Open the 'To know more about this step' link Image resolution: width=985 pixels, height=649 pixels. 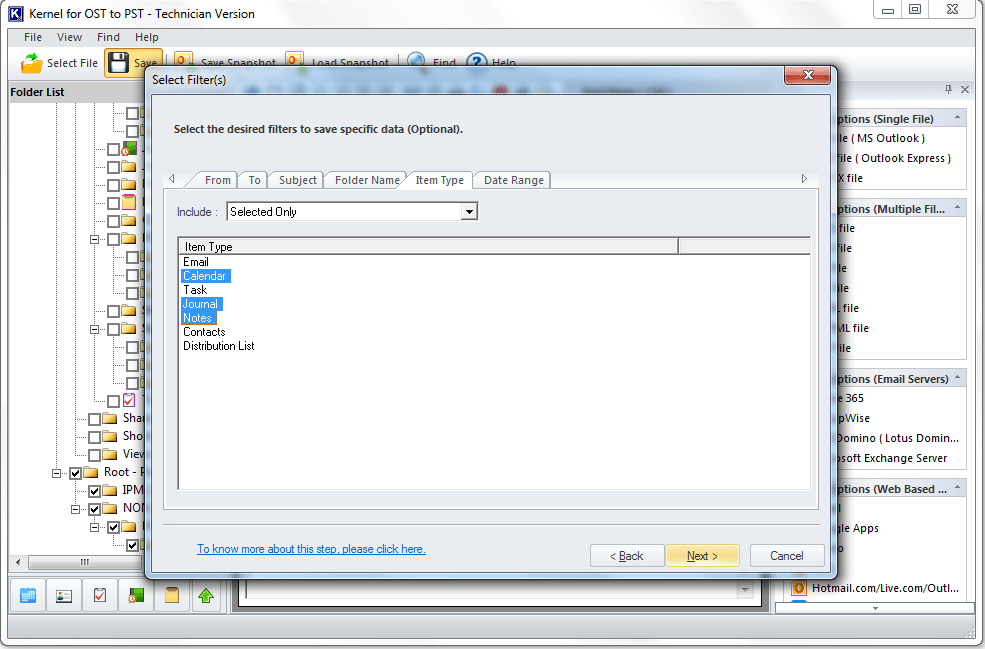pyautogui.click(x=311, y=549)
